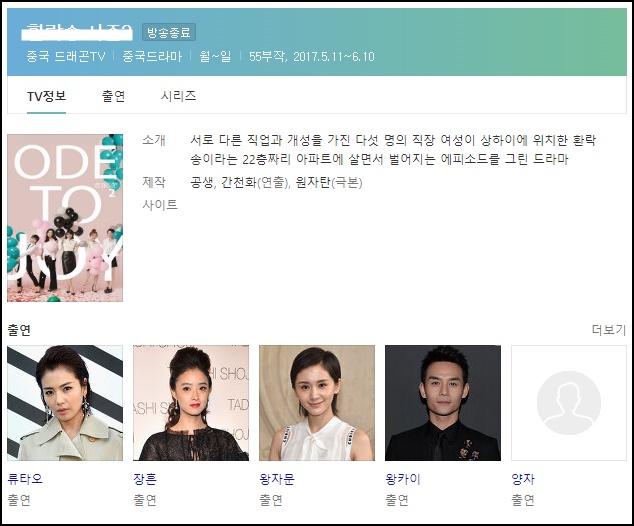Click the 중국 드래곤TV channel text
This screenshot has width=634, height=526.
point(66,56)
